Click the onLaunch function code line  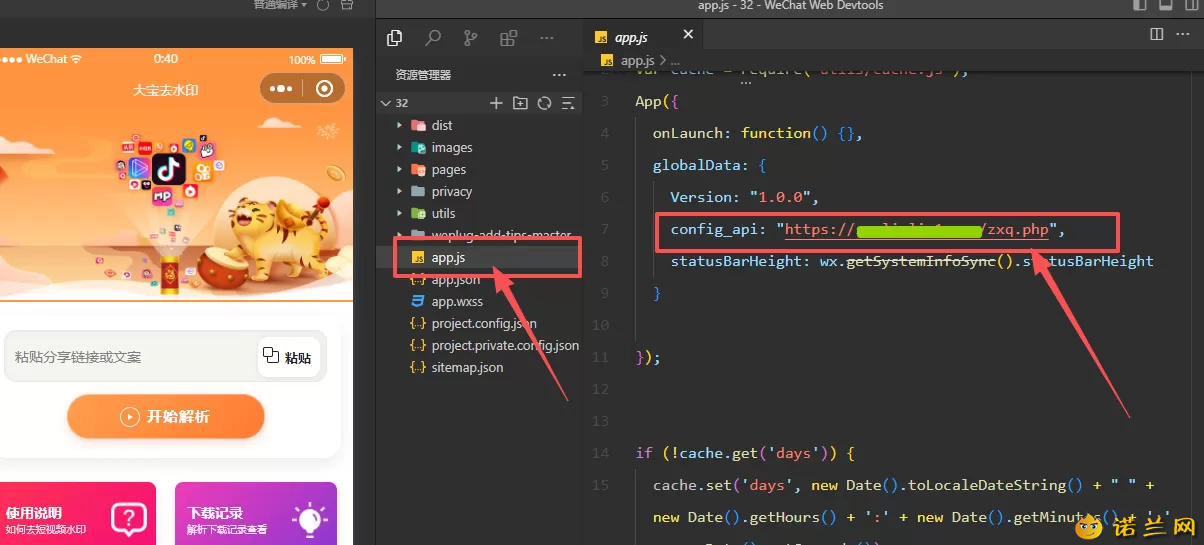tap(757, 133)
